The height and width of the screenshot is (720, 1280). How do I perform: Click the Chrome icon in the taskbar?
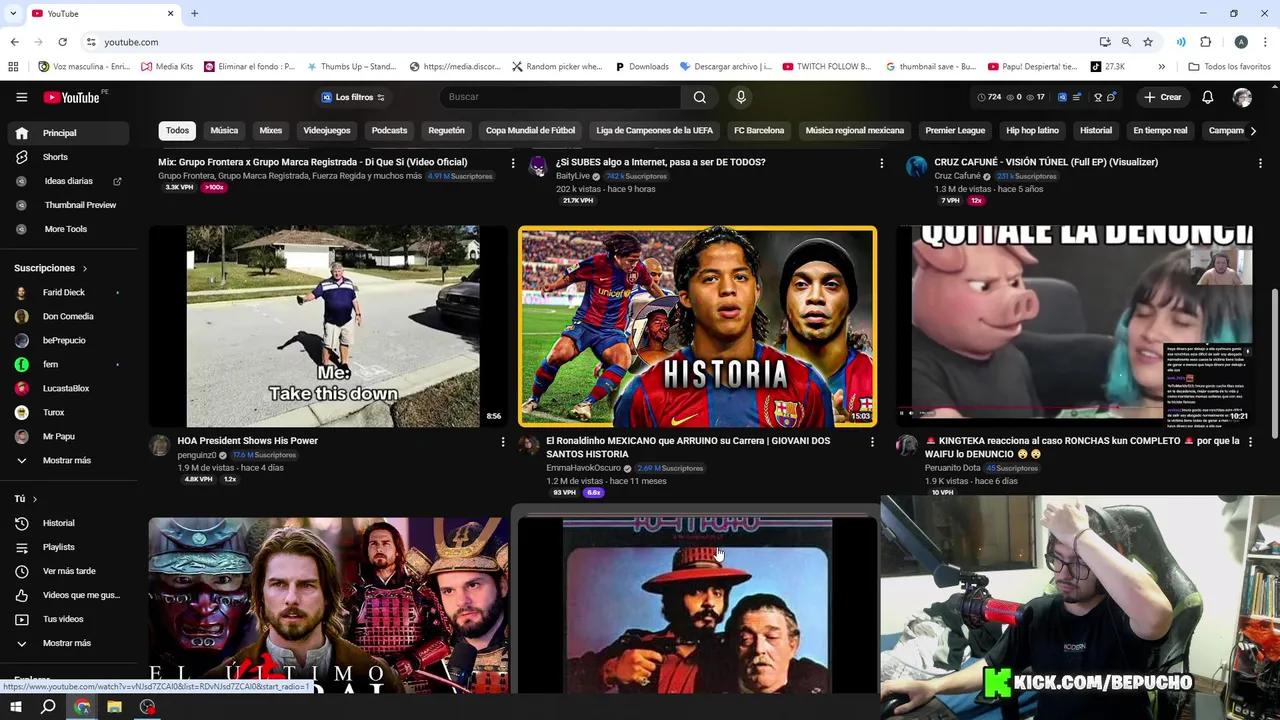82,707
